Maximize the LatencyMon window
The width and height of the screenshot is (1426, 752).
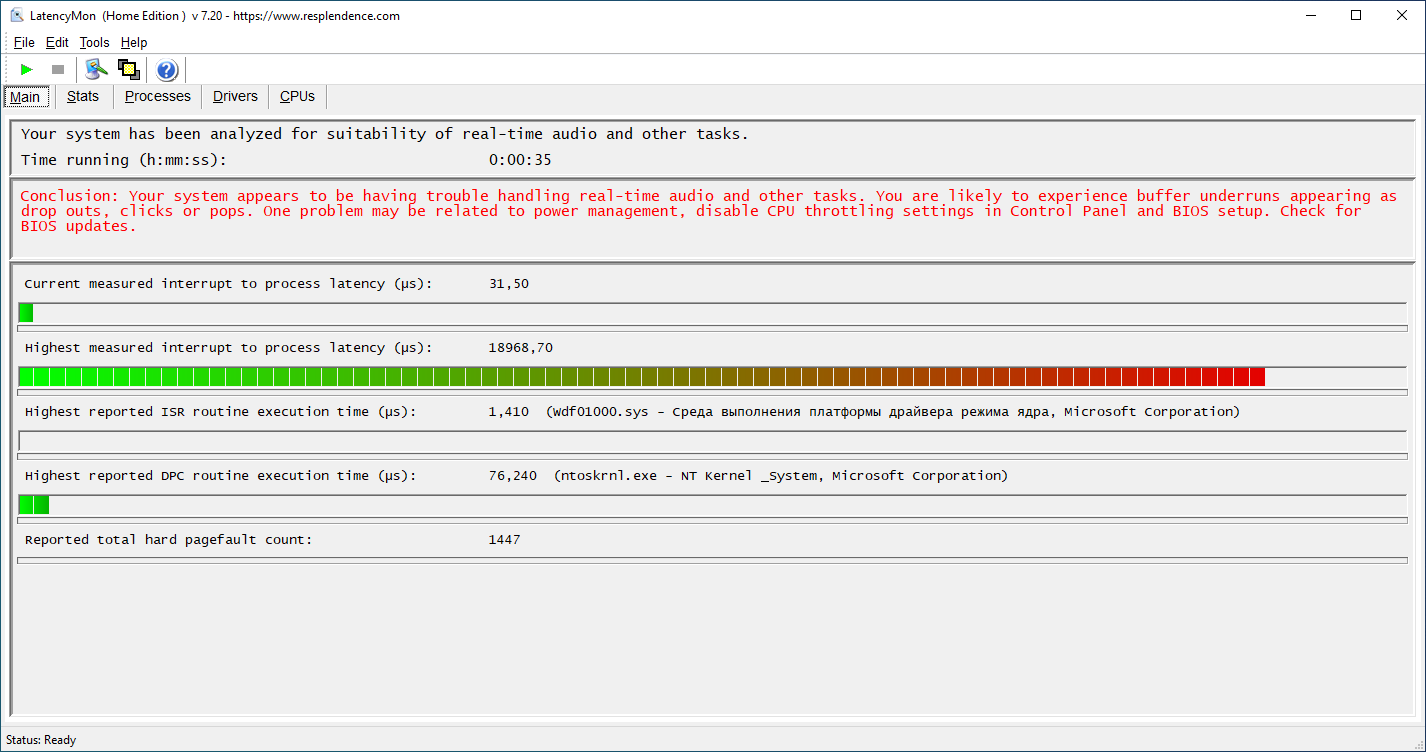click(x=1356, y=15)
